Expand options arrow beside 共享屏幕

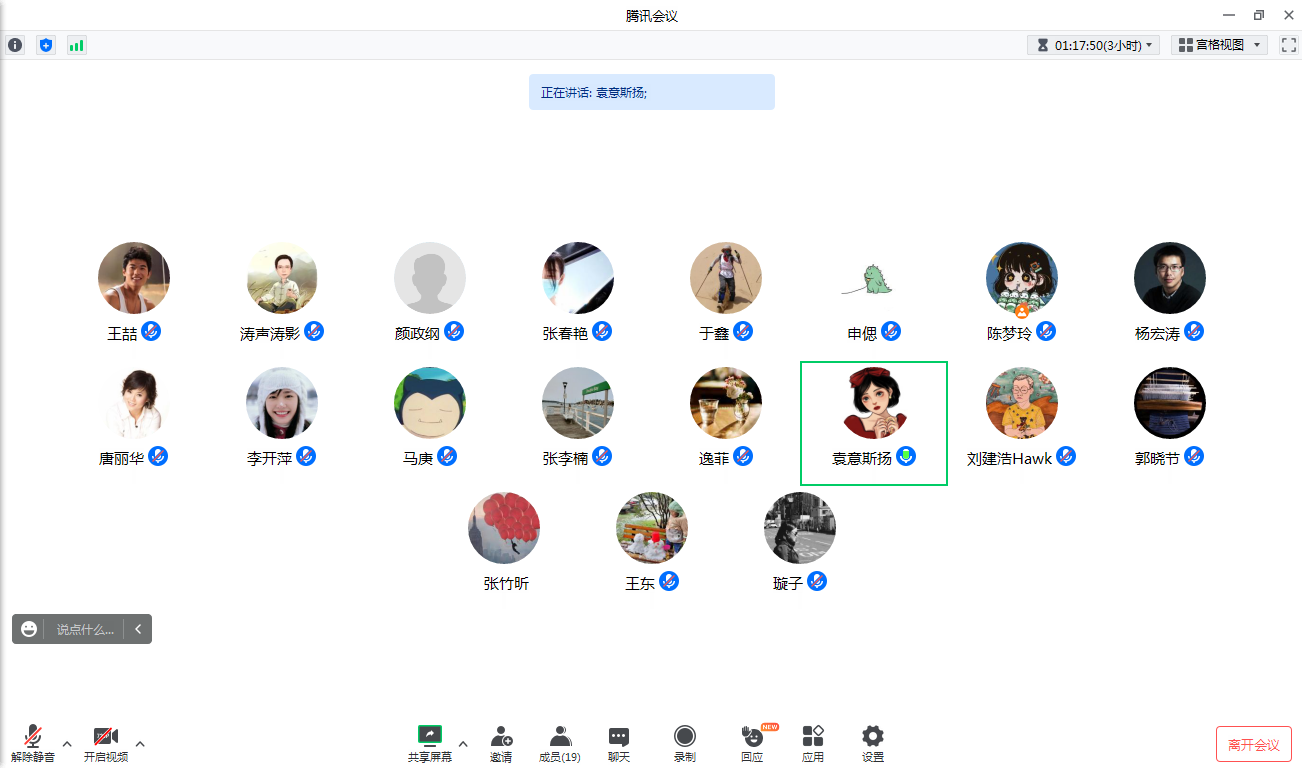coord(463,743)
